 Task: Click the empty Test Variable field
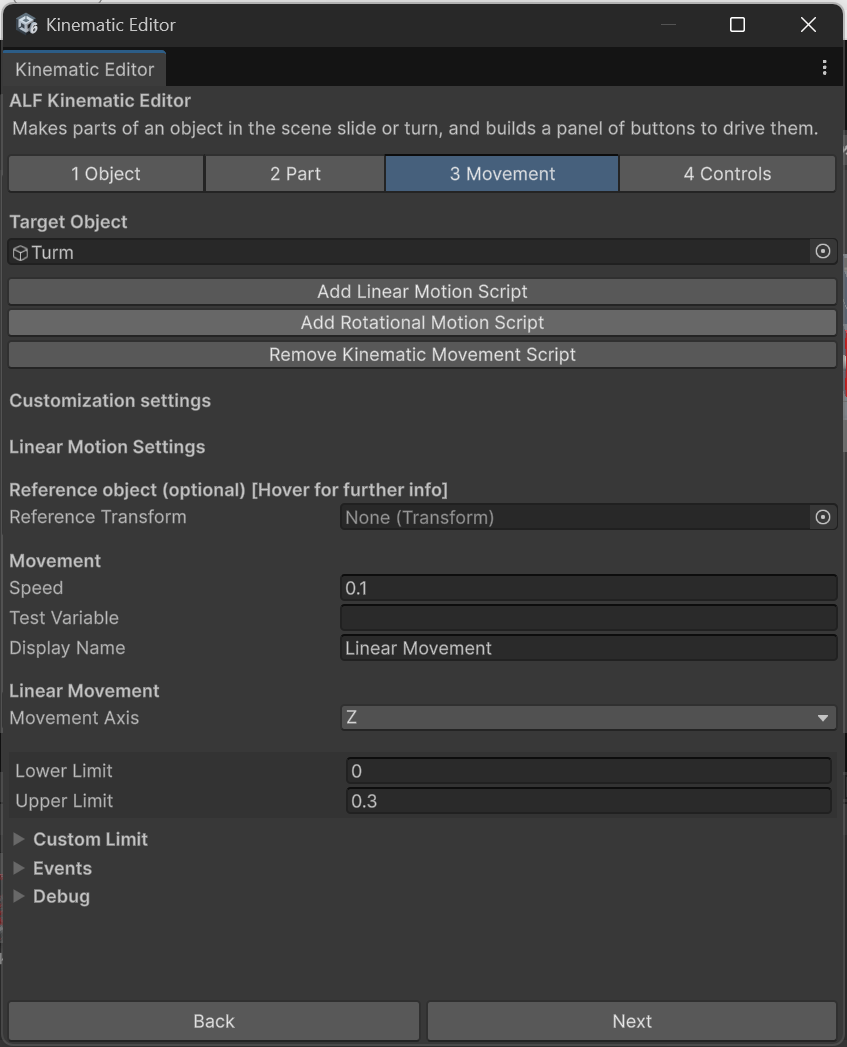pos(588,618)
